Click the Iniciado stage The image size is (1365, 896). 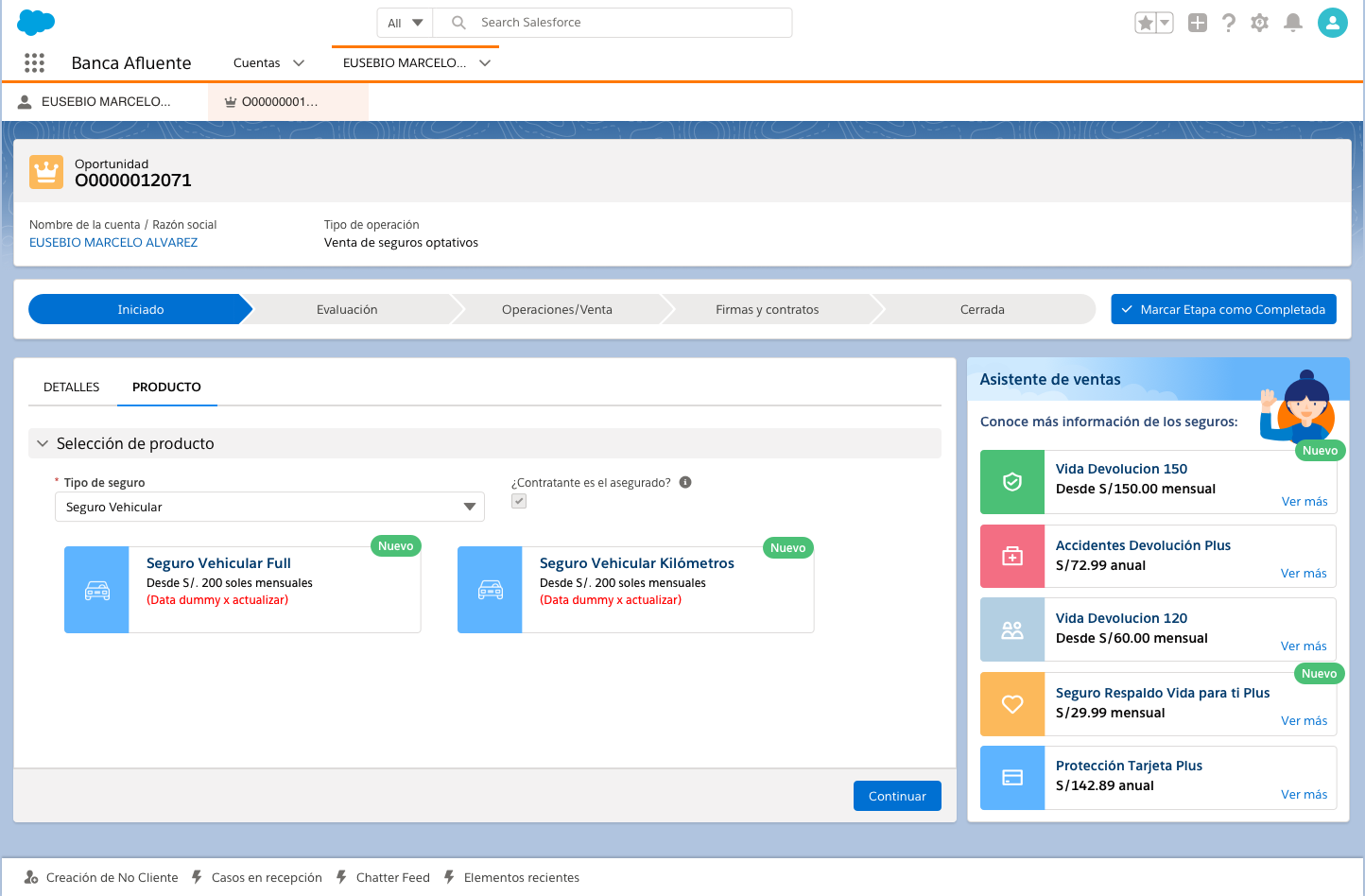coord(141,309)
